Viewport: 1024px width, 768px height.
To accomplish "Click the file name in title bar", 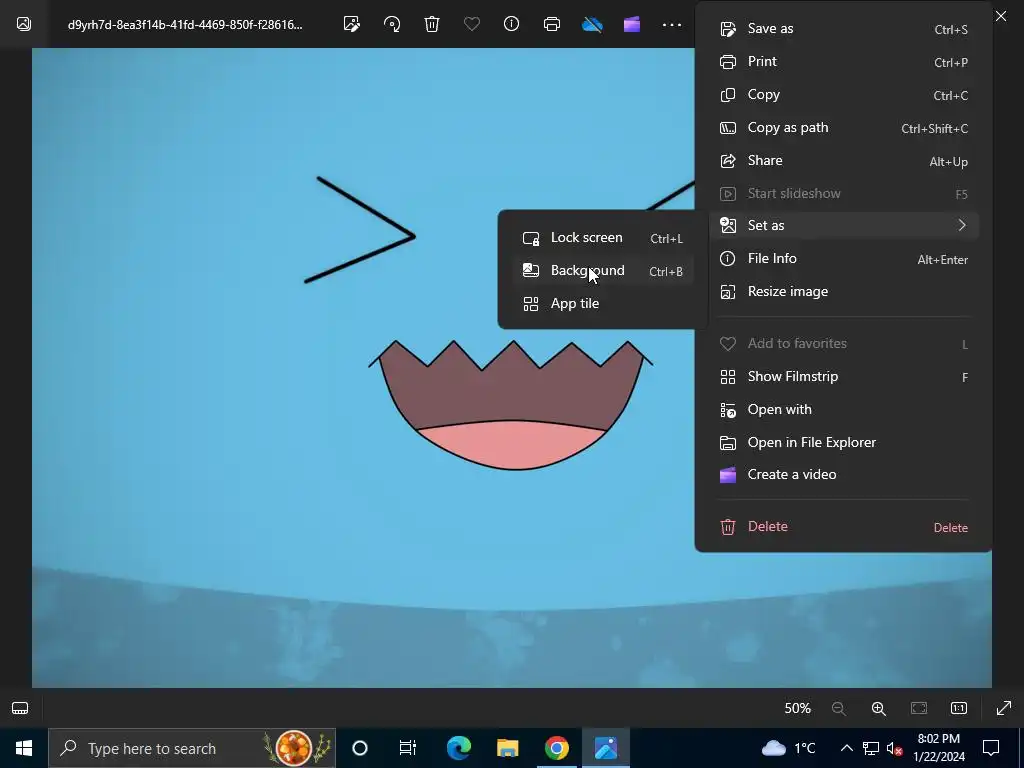I will click(x=185, y=25).
